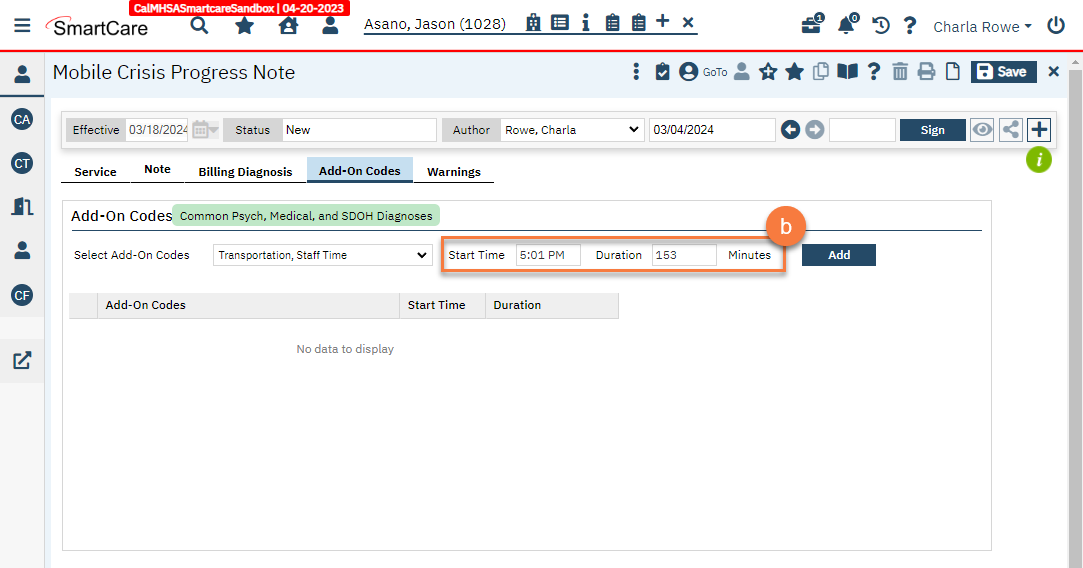Open the CA sidebar icon
The height and width of the screenshot is (568, 1083).
(x=22, y=119)
